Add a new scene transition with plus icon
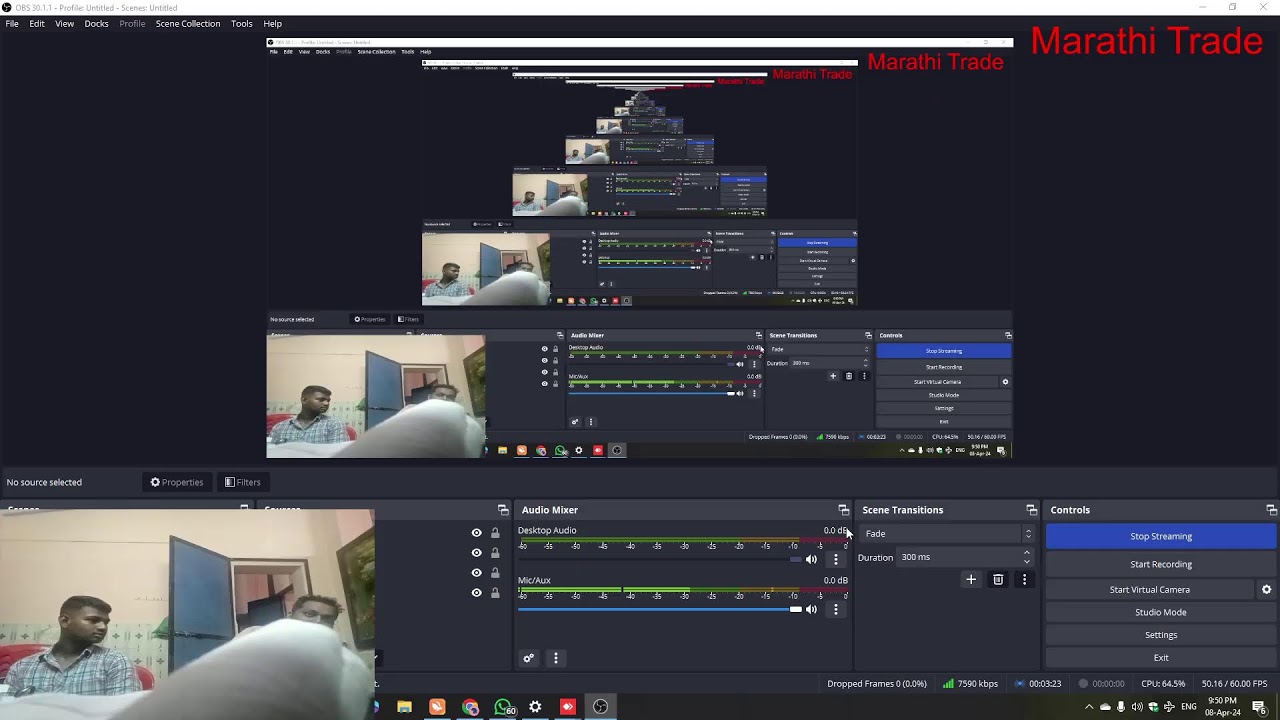 pyautogui.click(x=971, y=579)
